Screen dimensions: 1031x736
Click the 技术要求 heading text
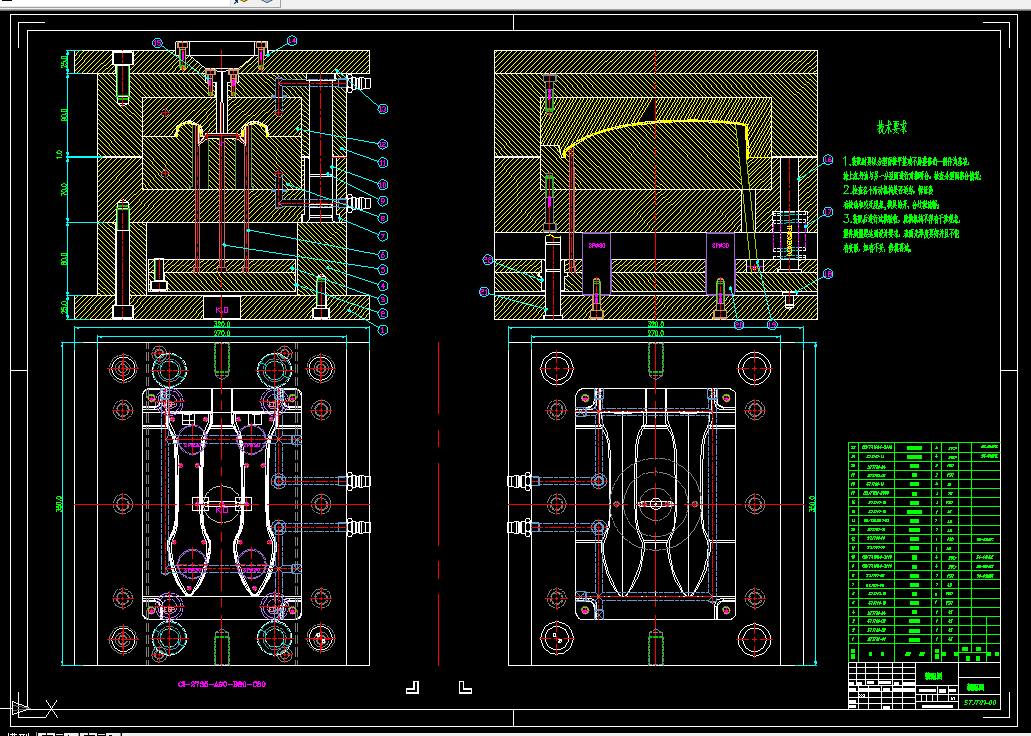(892, 128)
